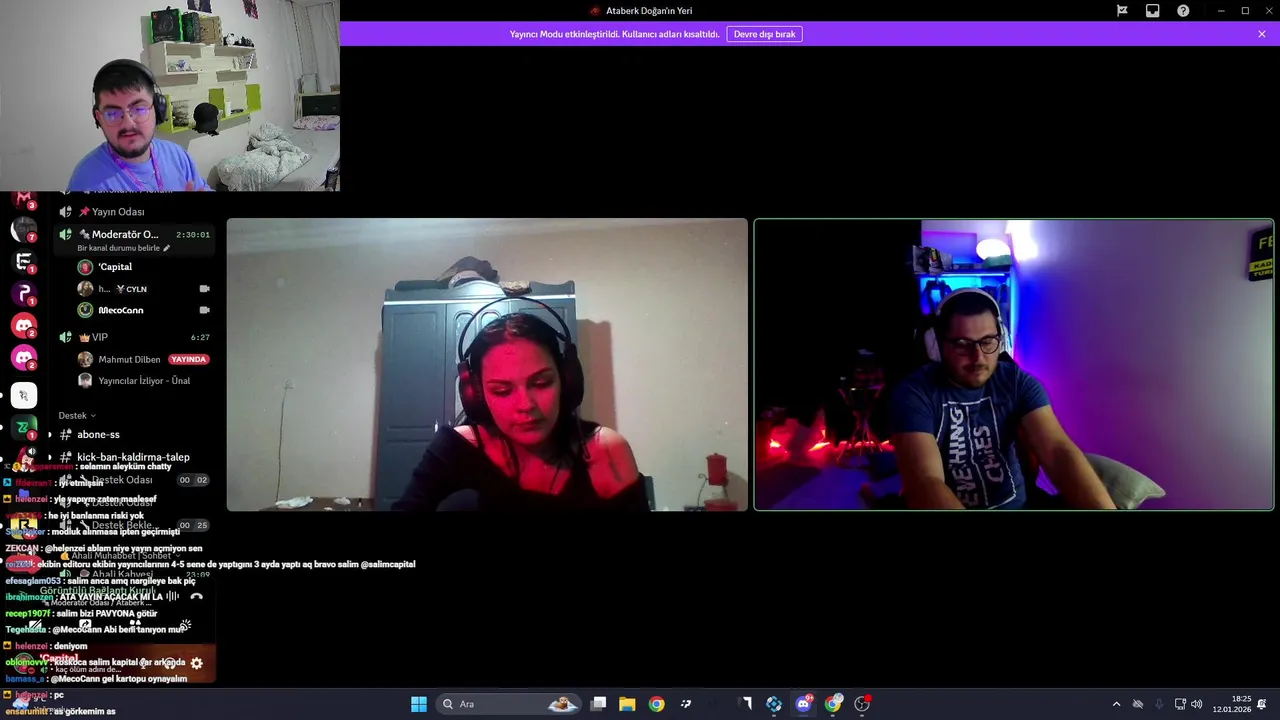Click the flag icon in the title bar
Image resolution: width=1280 pixels, height=720 pixels.
click(1122, 11)
